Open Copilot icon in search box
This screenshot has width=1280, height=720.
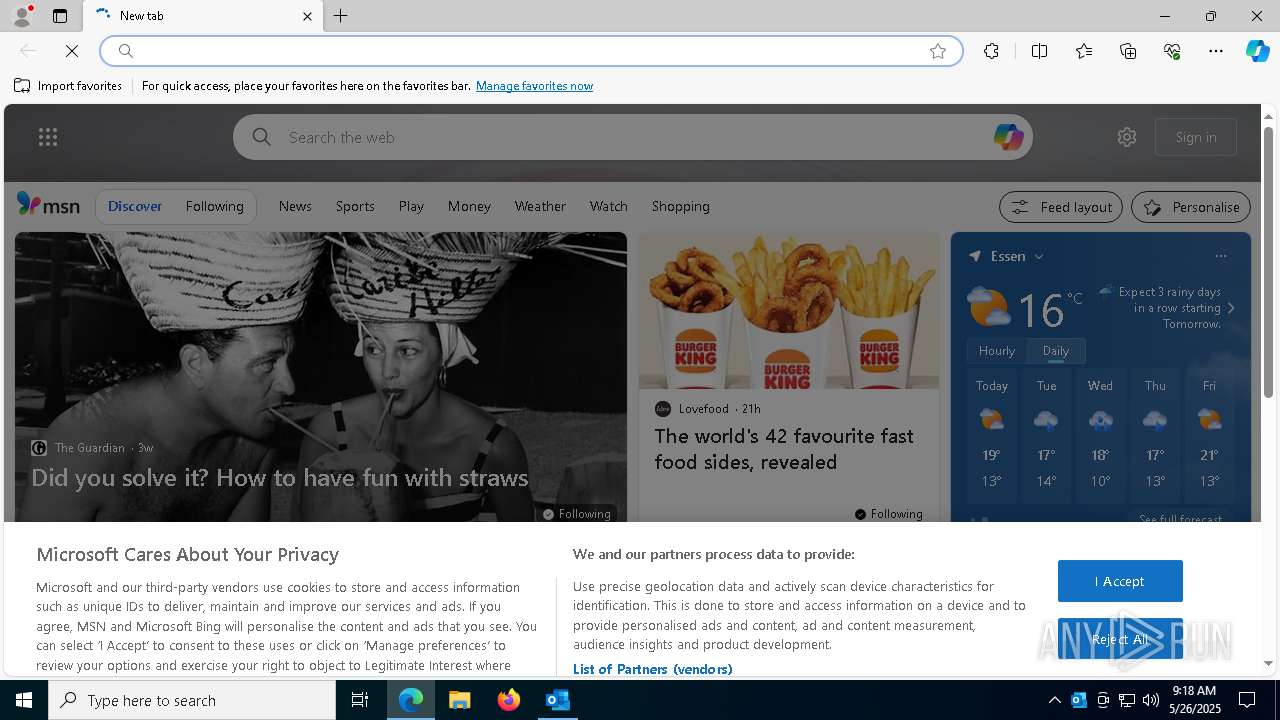coord(1008,137)
